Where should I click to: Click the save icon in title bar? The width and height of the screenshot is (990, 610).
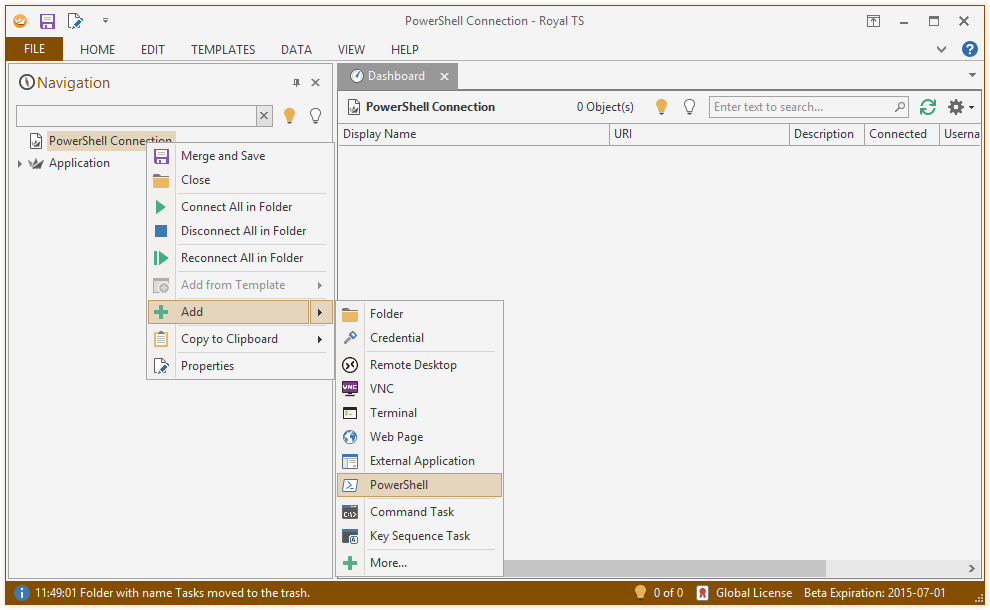(x=47, y=21)
